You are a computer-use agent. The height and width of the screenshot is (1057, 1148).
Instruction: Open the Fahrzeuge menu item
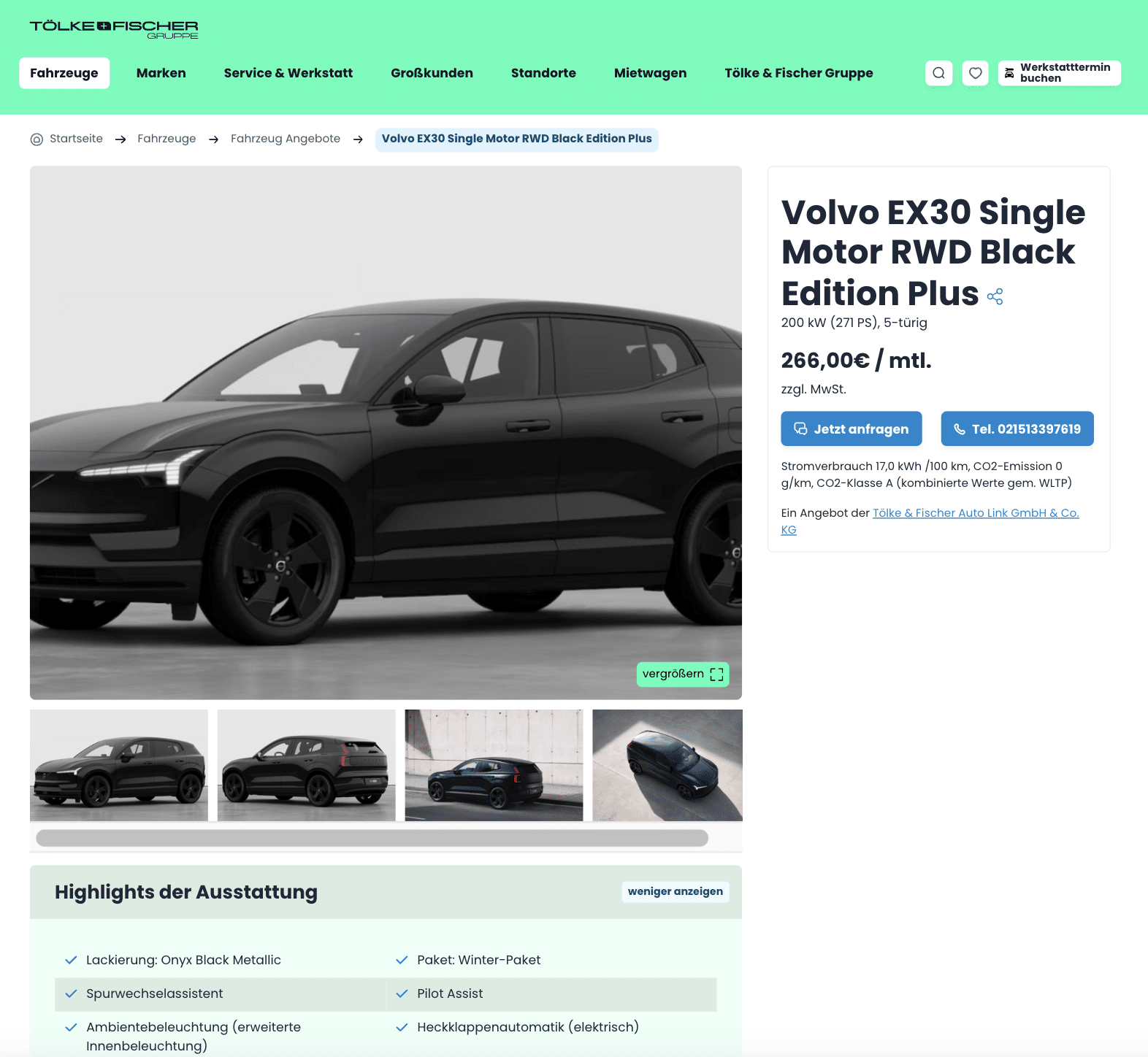click(x=64, y=73)
